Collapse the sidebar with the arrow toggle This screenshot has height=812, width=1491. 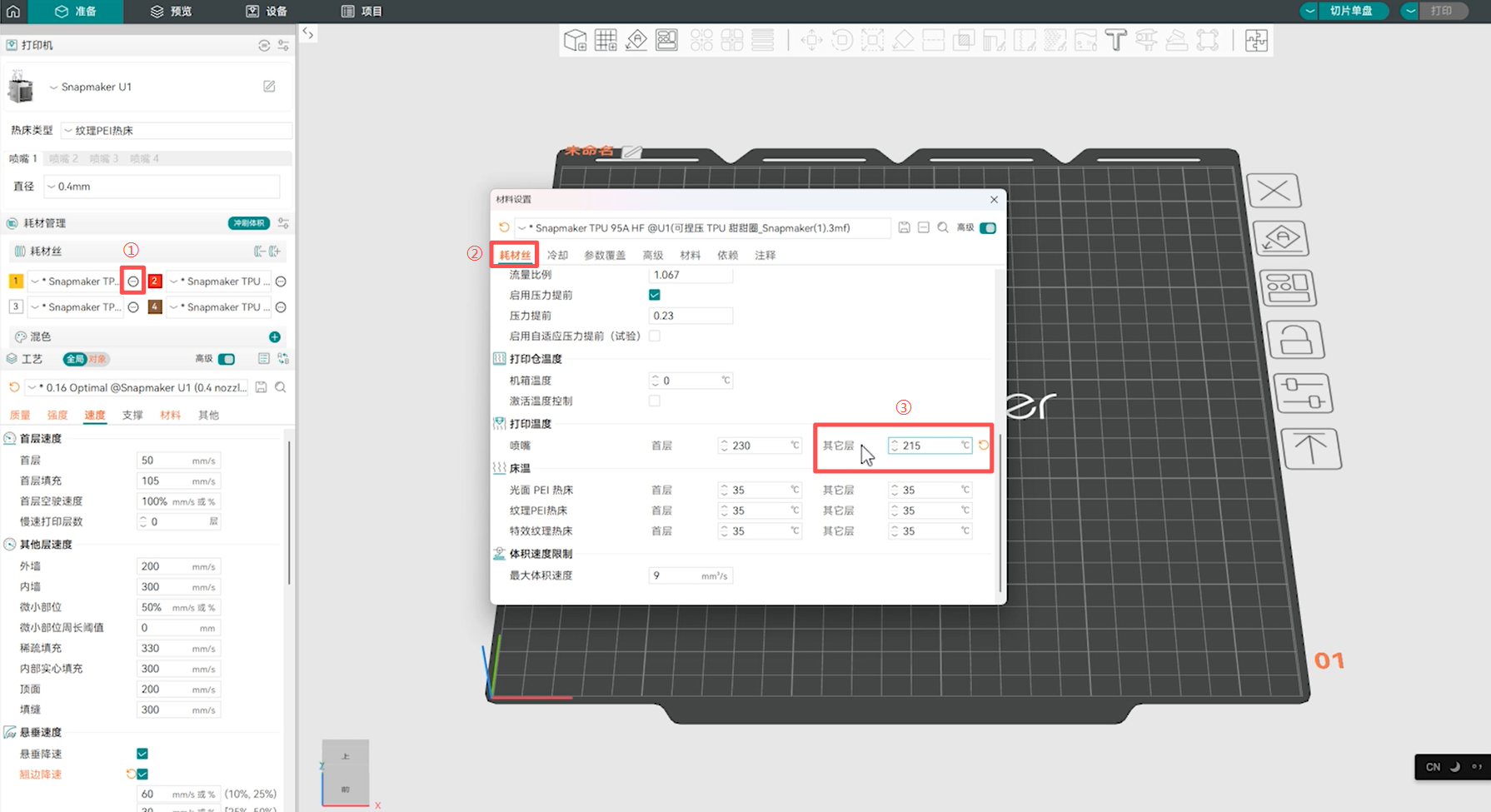point(308,33)
